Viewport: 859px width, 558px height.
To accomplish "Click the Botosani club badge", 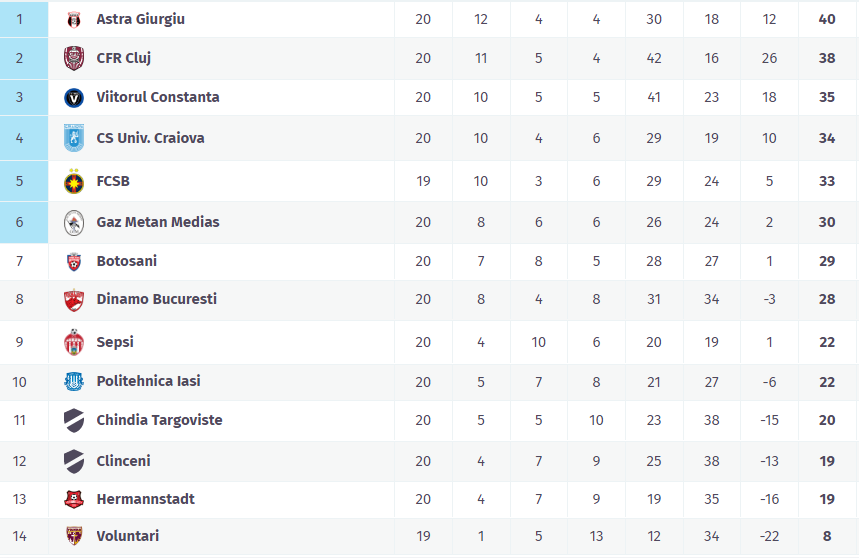I will click(73, 261).
